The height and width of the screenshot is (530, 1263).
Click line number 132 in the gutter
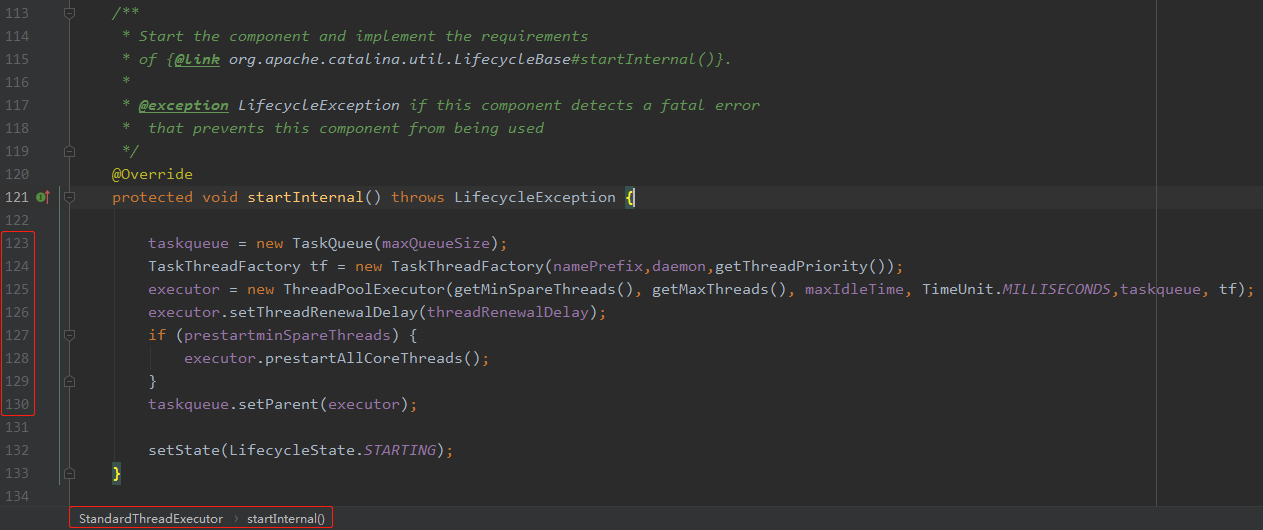[x=17, y=450]
